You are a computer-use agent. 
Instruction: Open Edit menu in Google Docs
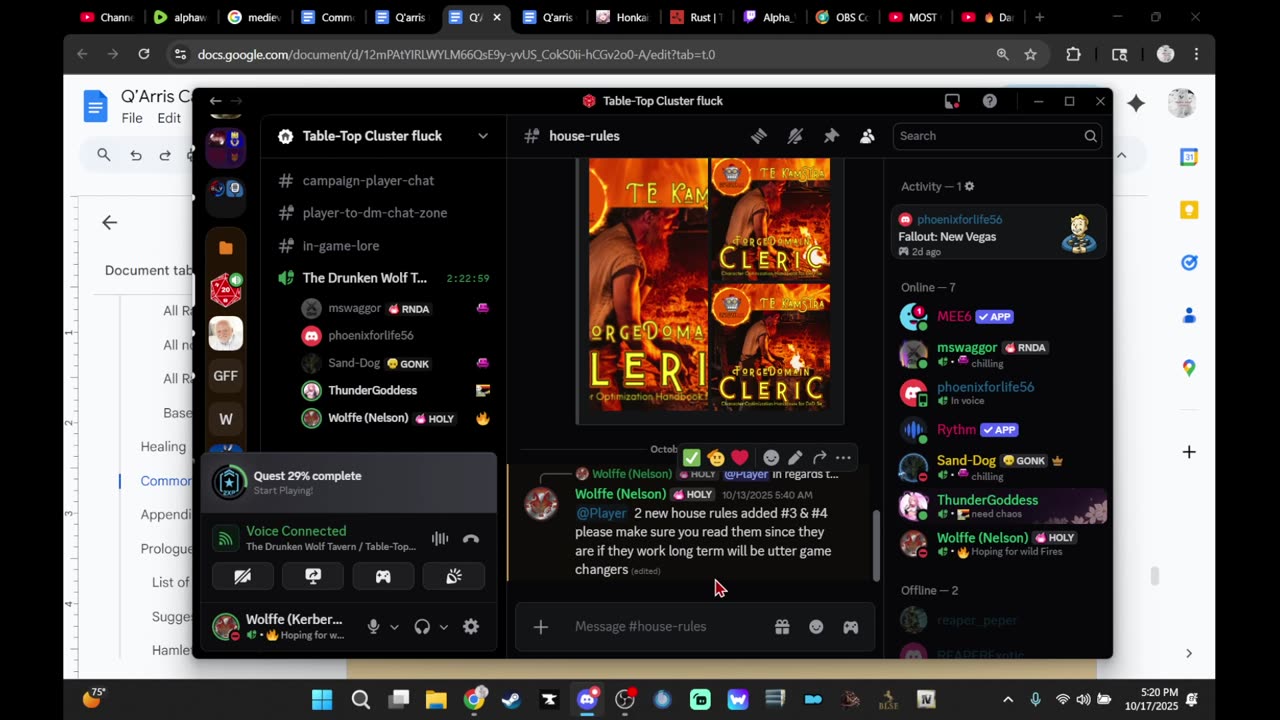click(x=169, y=118)
